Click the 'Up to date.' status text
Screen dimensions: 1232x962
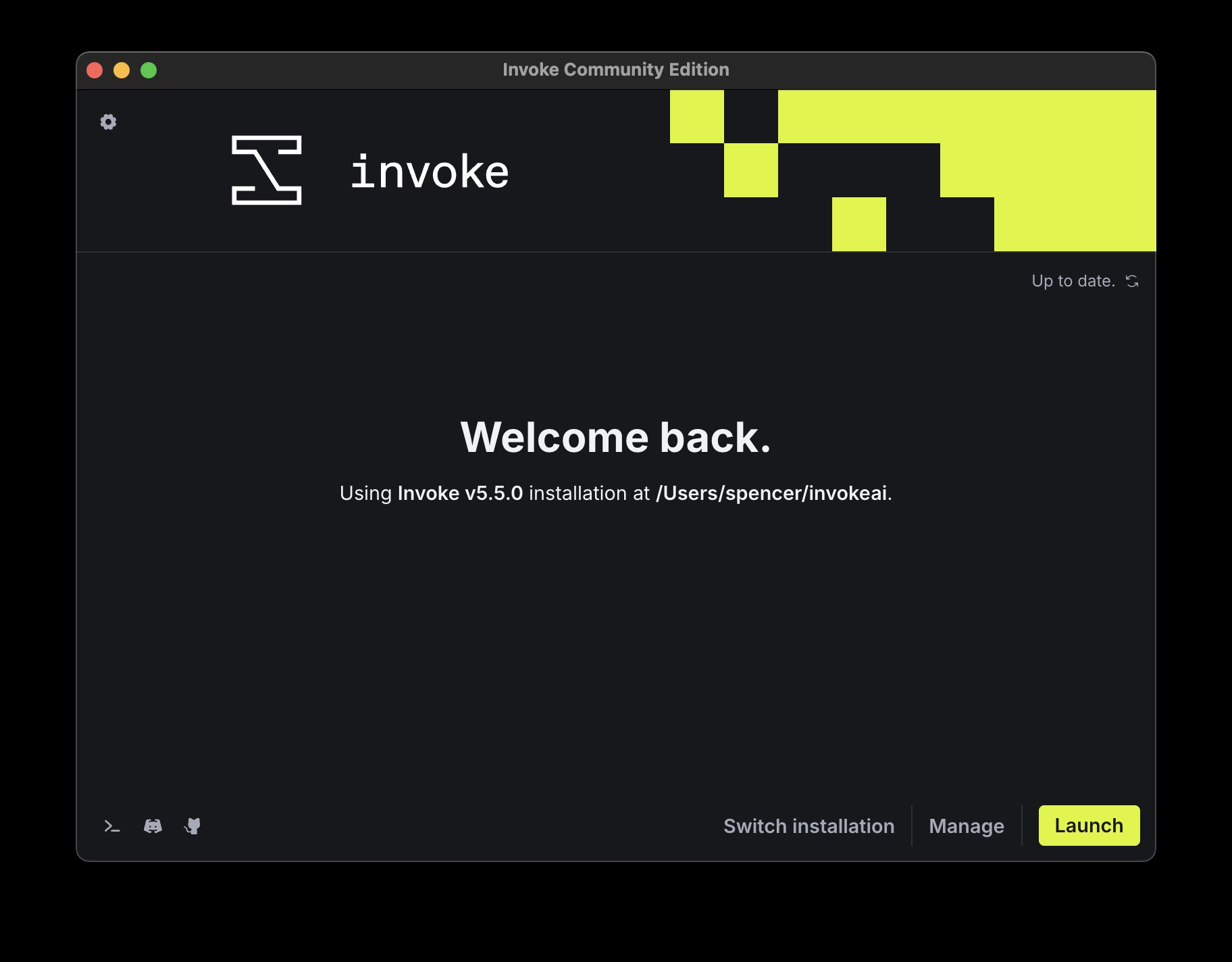[x=1073, y=281]
